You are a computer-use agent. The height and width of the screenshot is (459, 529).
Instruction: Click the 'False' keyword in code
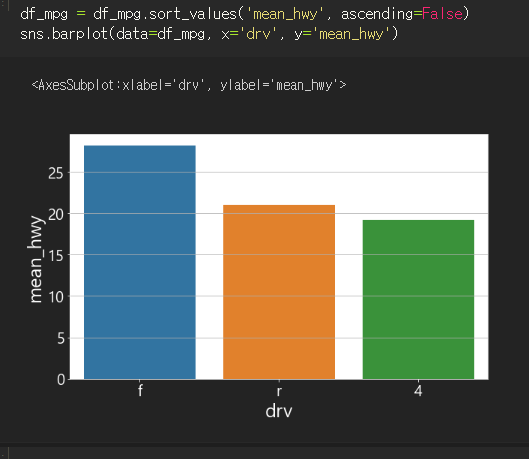click(442, 14)
